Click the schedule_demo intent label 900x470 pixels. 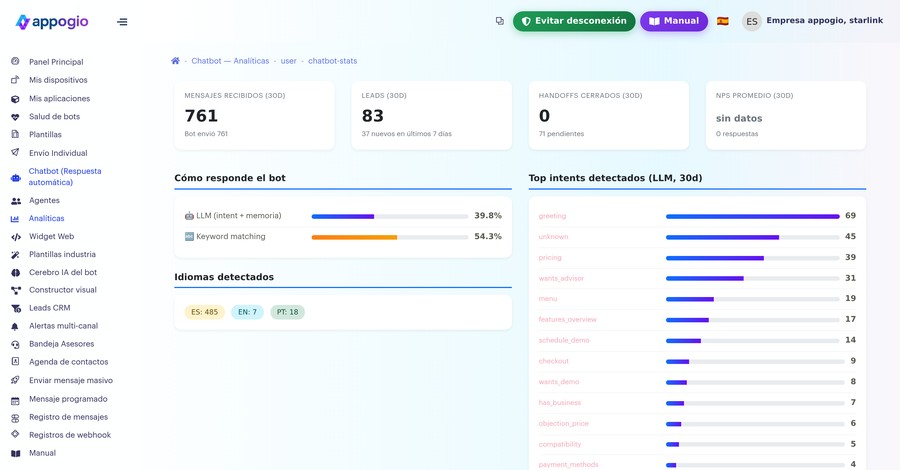click(564, 340)
